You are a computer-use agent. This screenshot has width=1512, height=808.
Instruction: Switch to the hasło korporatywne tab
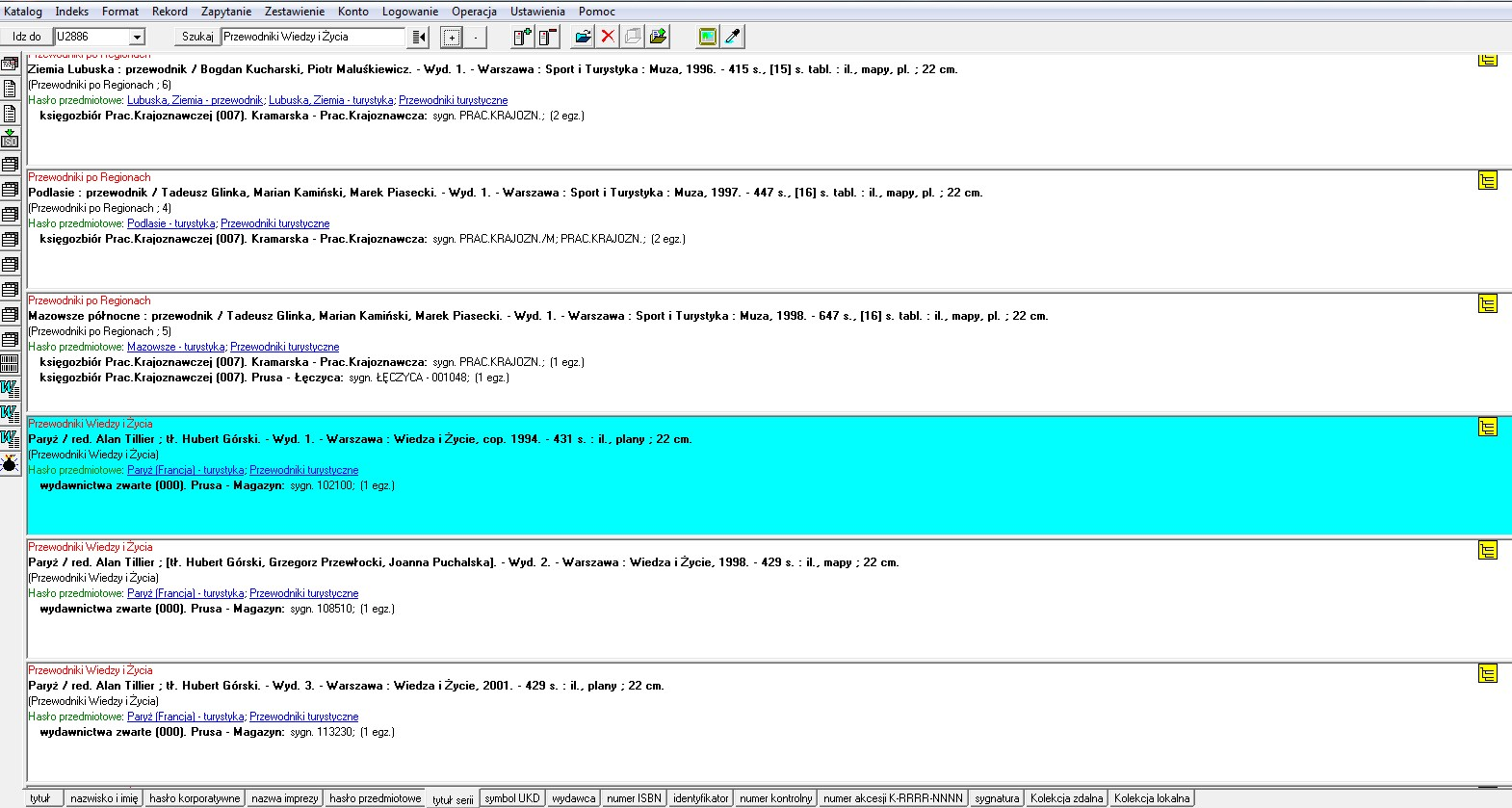(195, 798)
